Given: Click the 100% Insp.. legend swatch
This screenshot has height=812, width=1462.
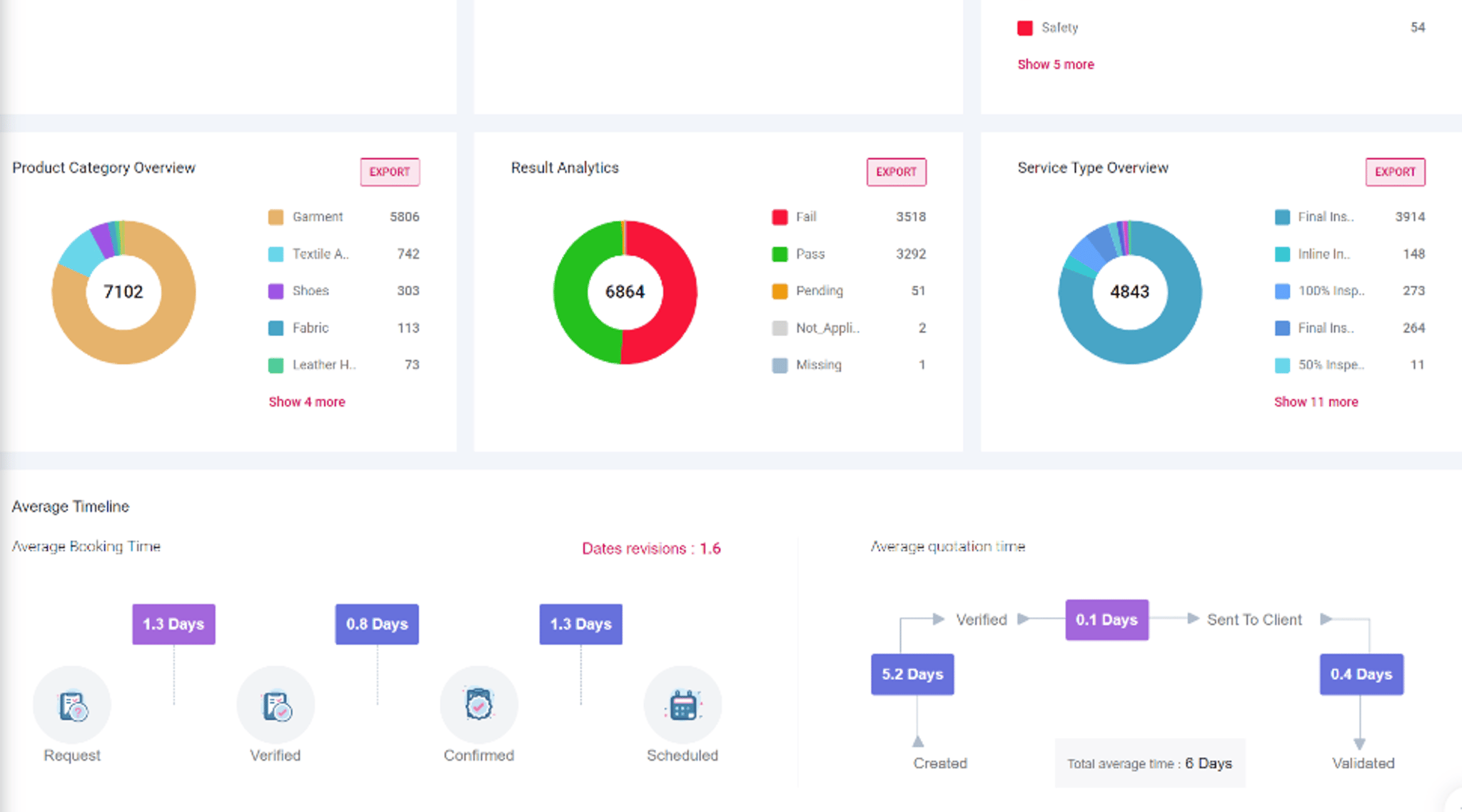Looking at the screenshot, I should [1282, 291].
